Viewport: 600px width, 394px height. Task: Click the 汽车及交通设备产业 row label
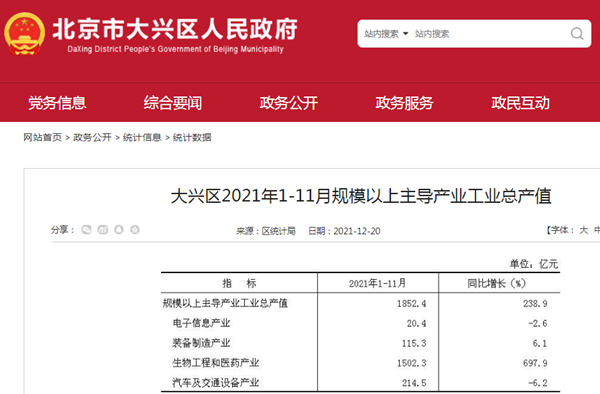(x=215, y=383)
